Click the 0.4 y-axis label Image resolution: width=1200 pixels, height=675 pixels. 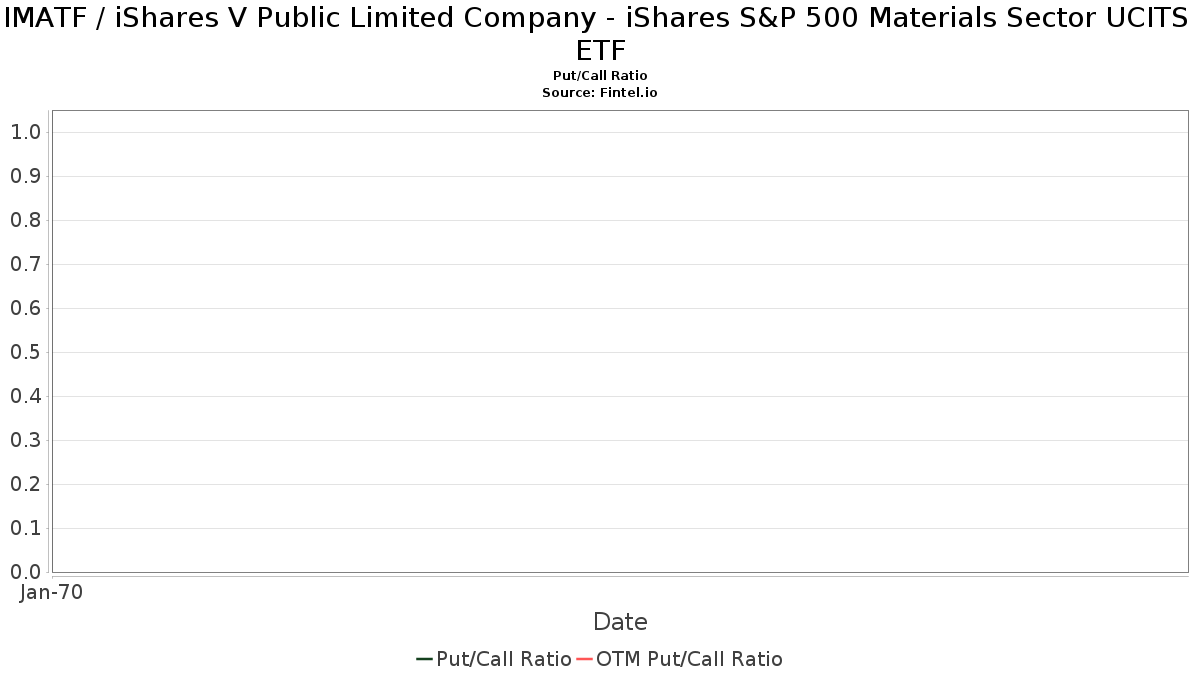(25, 396)
